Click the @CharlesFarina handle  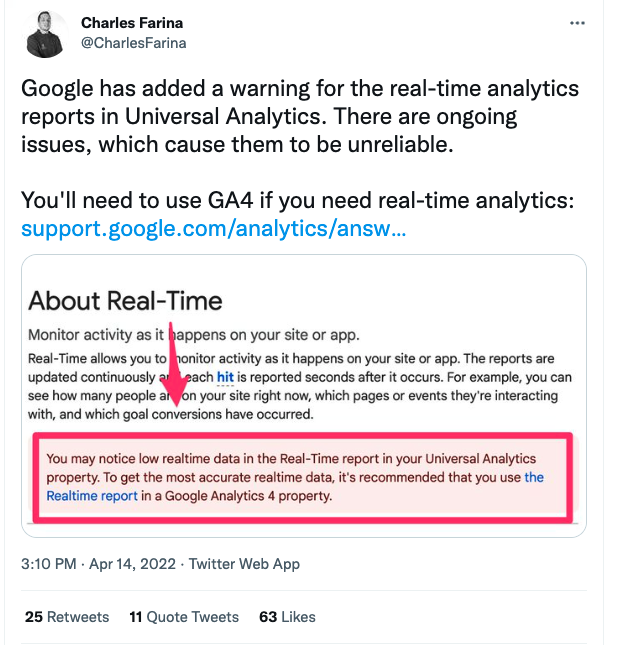coord(133,43)
